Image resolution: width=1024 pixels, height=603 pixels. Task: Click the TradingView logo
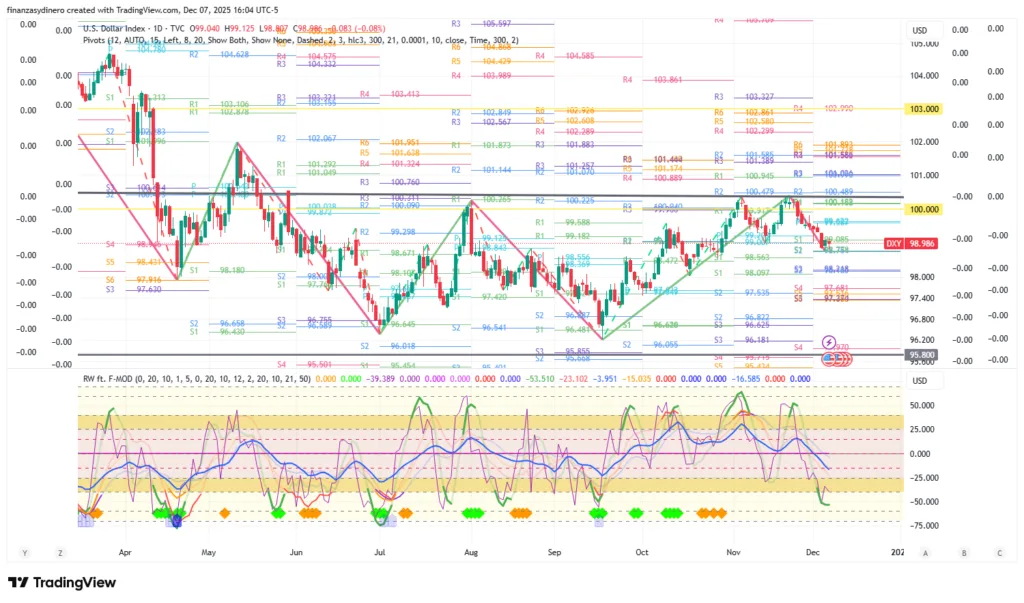tap(63, 583)
